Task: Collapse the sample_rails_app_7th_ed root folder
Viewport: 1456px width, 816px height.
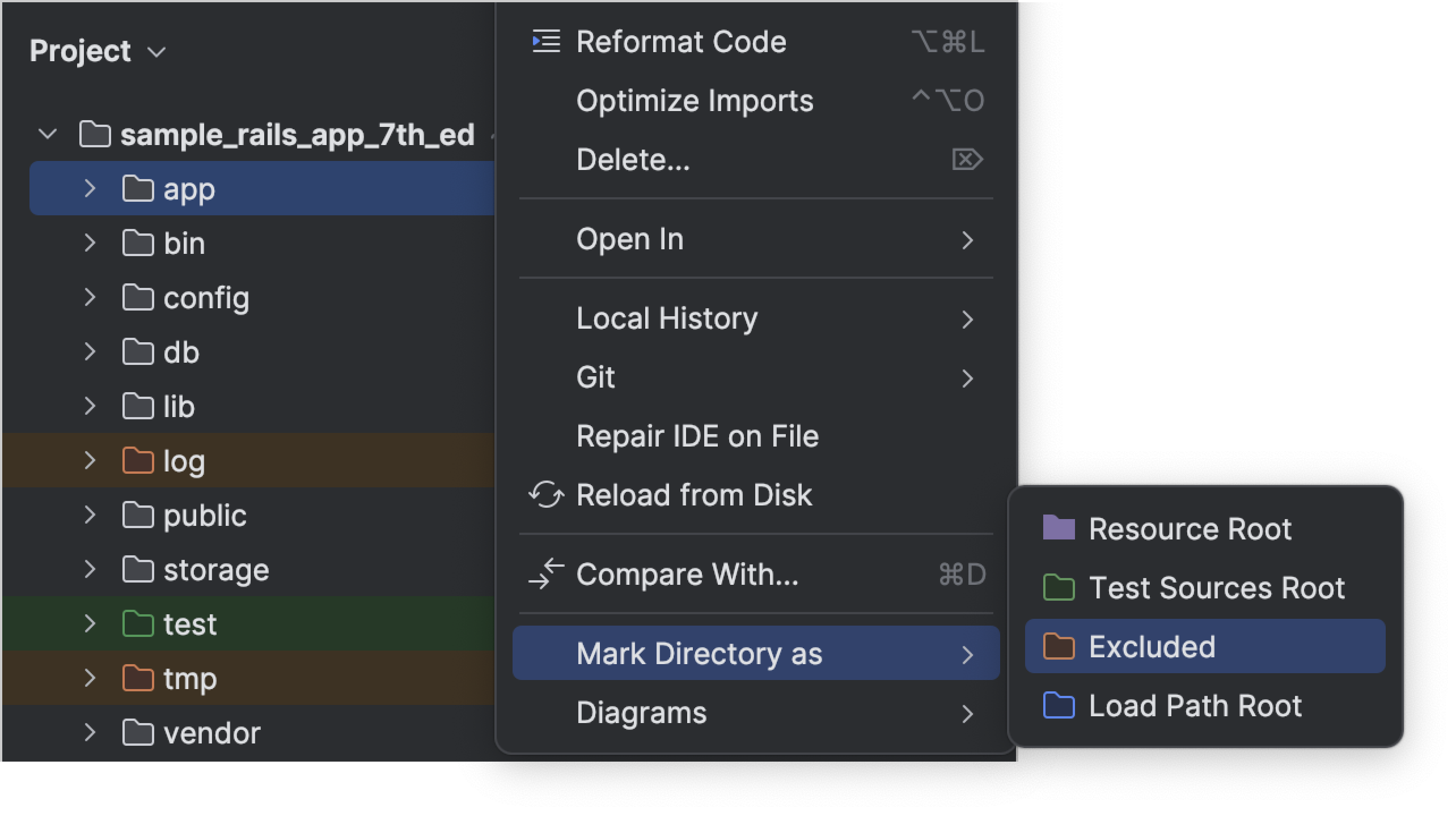Action: coord(48,135)
